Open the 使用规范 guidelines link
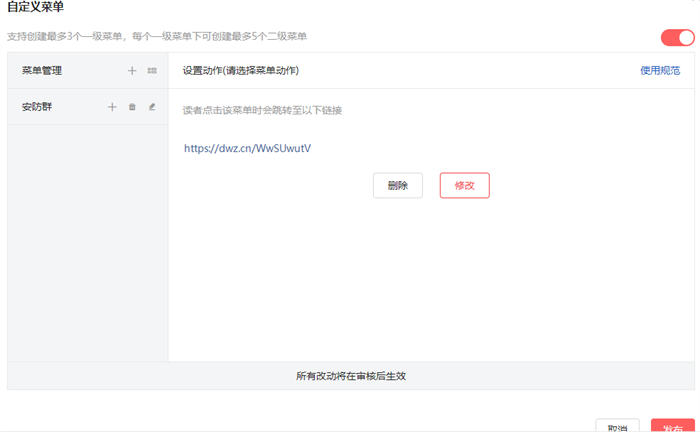The width and height of the screenshot is (700, 432). coord(660,71)
